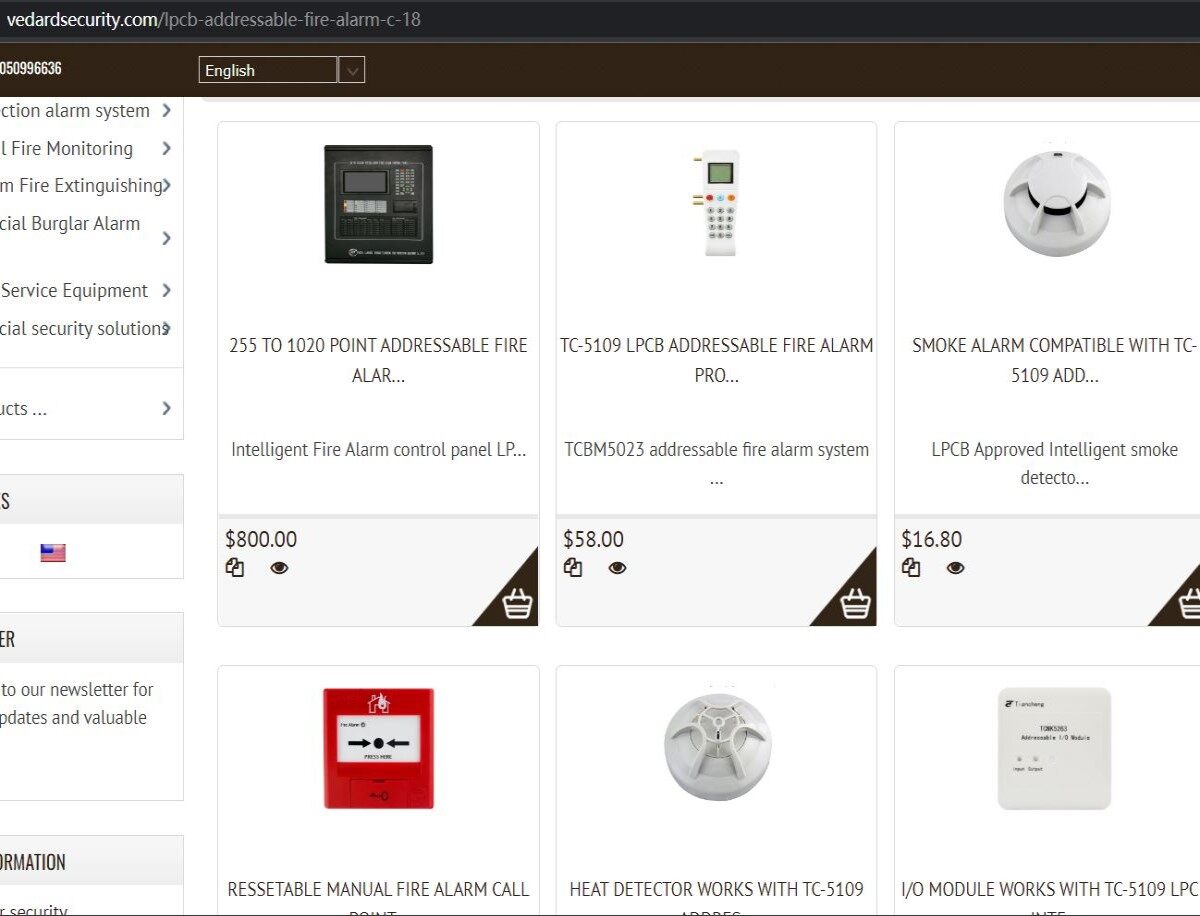Expand the Service Equipment category arrow
The width and height of the screenshot is (1200, 916).
tap(166, 291)
